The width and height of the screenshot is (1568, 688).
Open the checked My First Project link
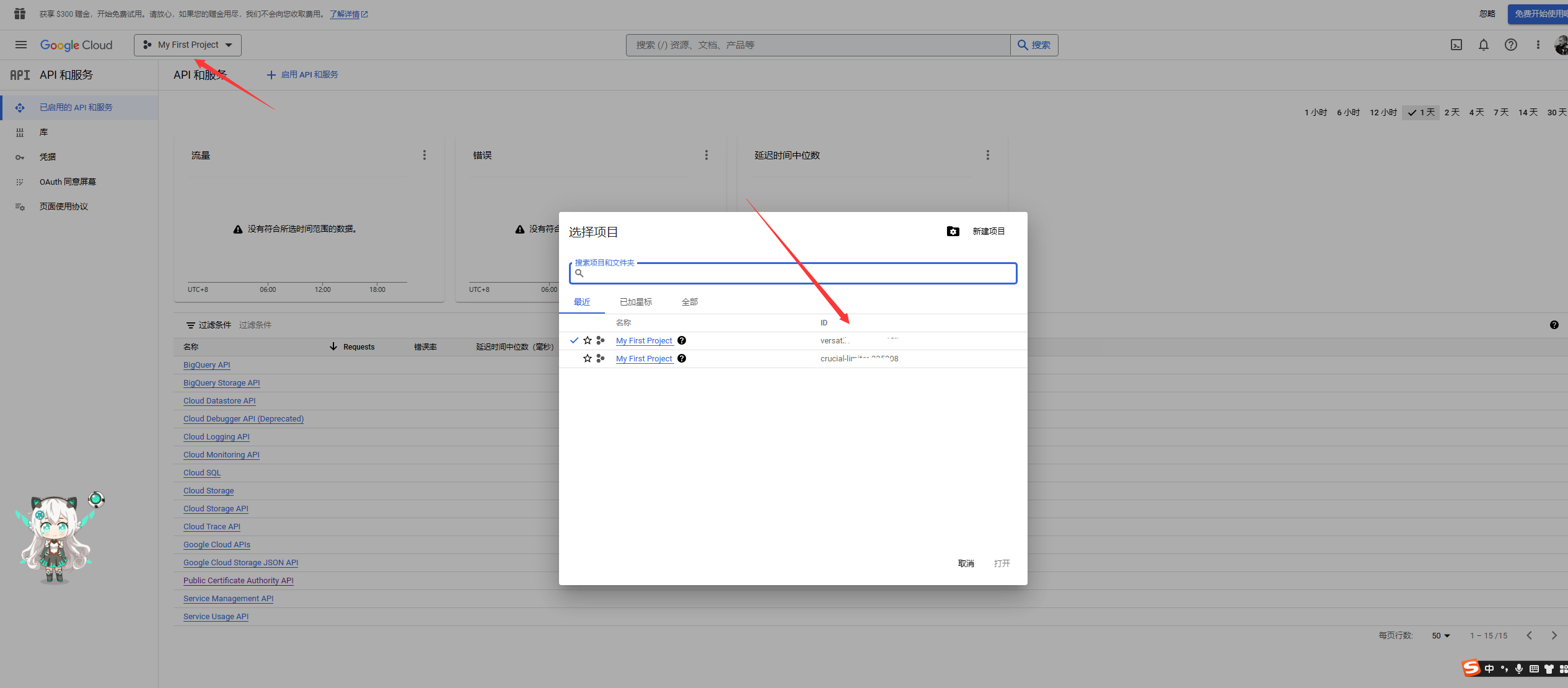[x=645, y=341]
